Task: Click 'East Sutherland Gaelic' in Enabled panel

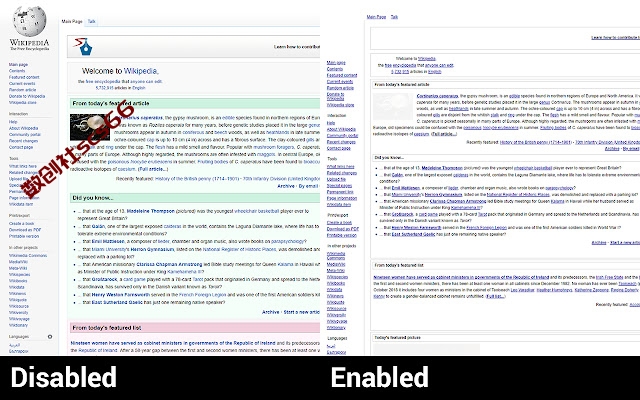Action: pos(413,234)
